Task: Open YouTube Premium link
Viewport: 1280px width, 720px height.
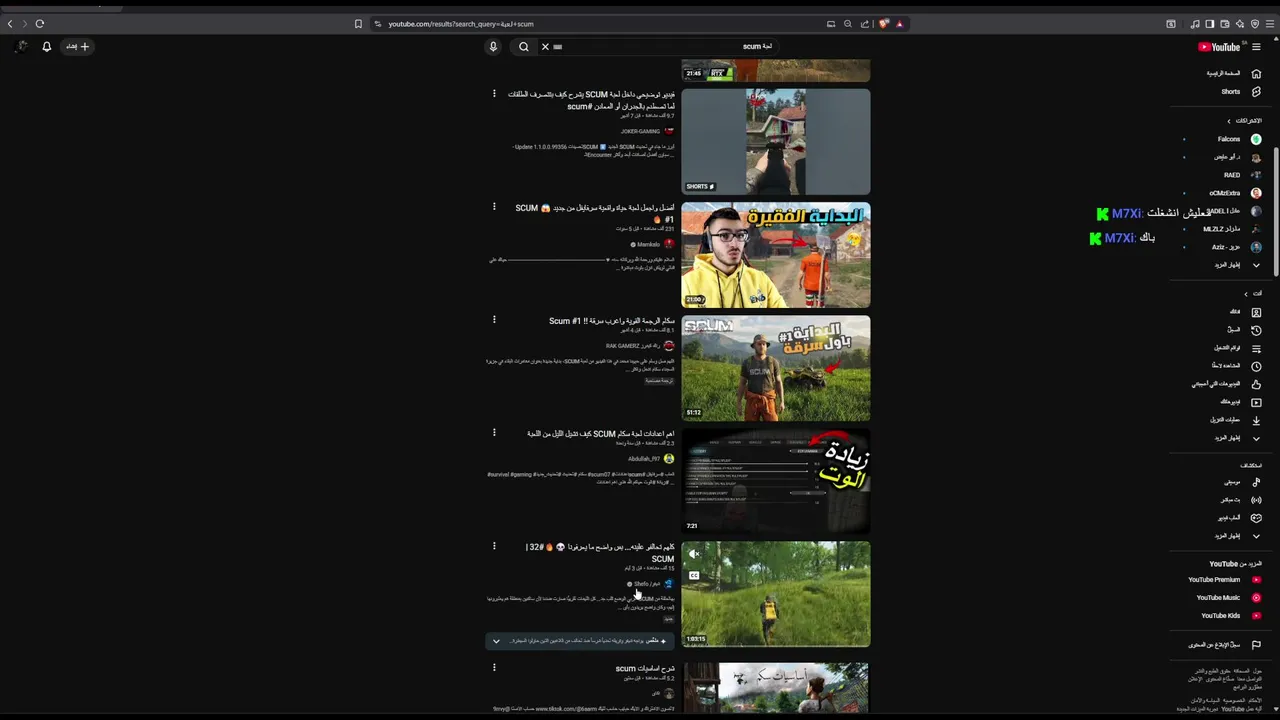Action: point(1224,580)
